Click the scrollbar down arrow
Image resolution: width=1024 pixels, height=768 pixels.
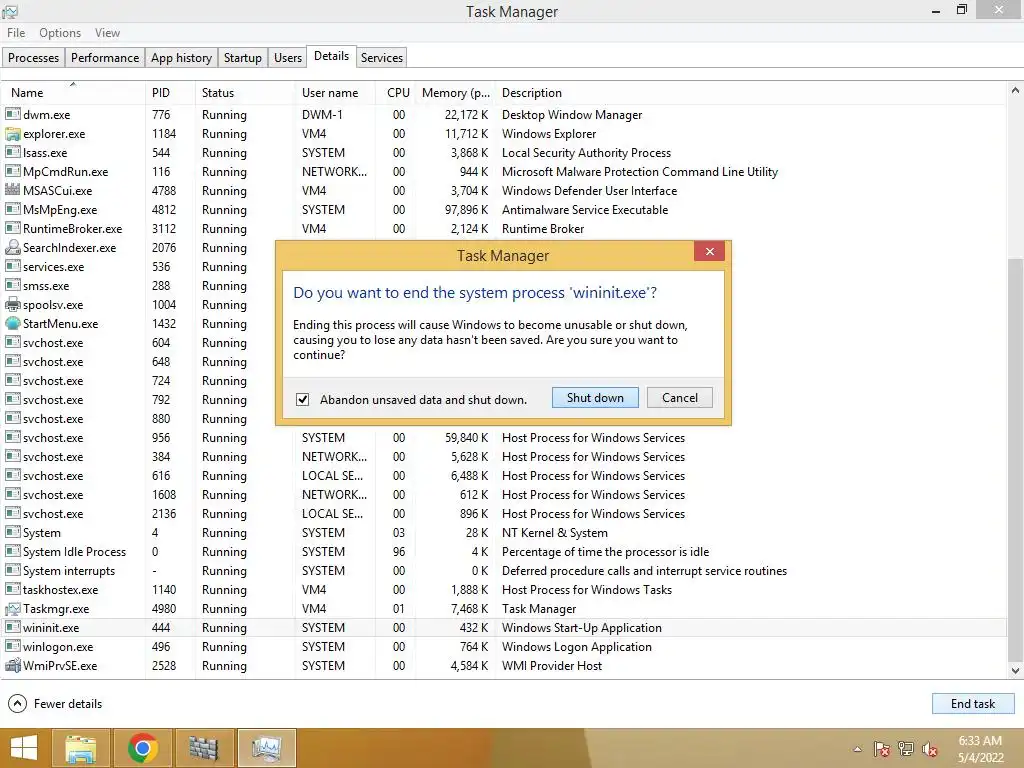[x=1015, y=670]
